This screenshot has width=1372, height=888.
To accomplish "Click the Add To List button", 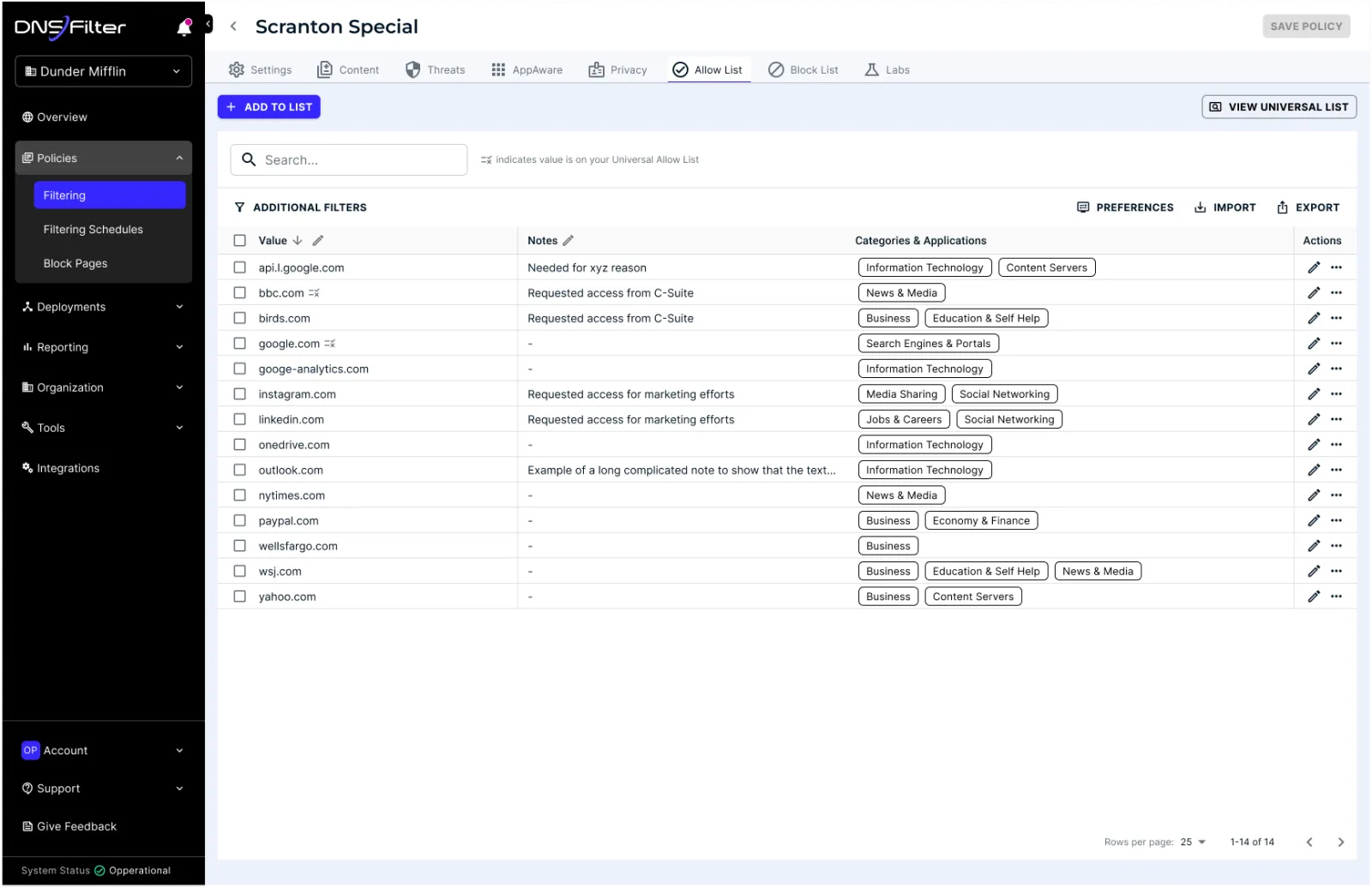I will tap(269, 107).
